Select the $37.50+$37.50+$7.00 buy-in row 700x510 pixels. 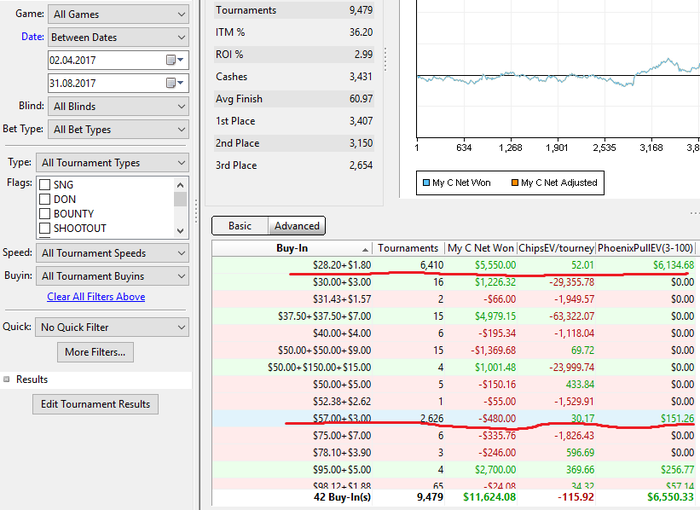click(454, 316)
